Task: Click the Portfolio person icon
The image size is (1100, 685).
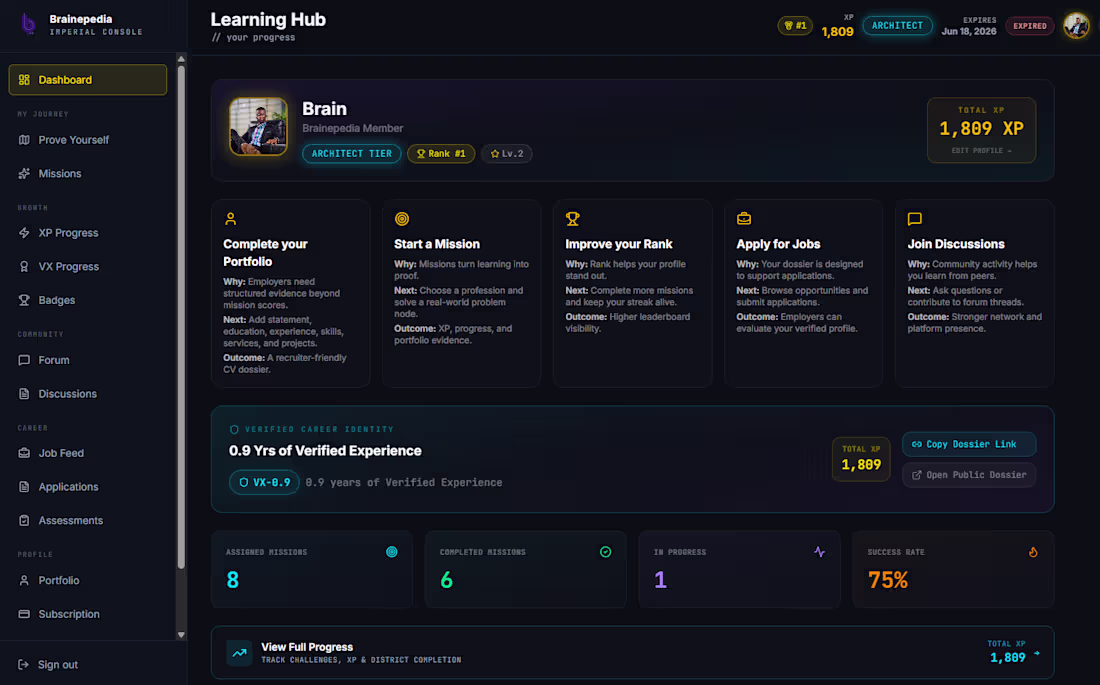Action: (x=24, y=580)
